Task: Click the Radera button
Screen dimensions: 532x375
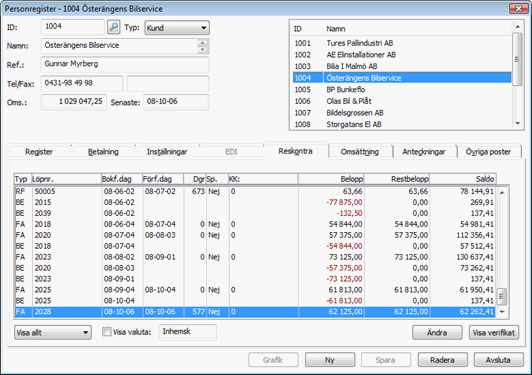Action: (442, 360)
